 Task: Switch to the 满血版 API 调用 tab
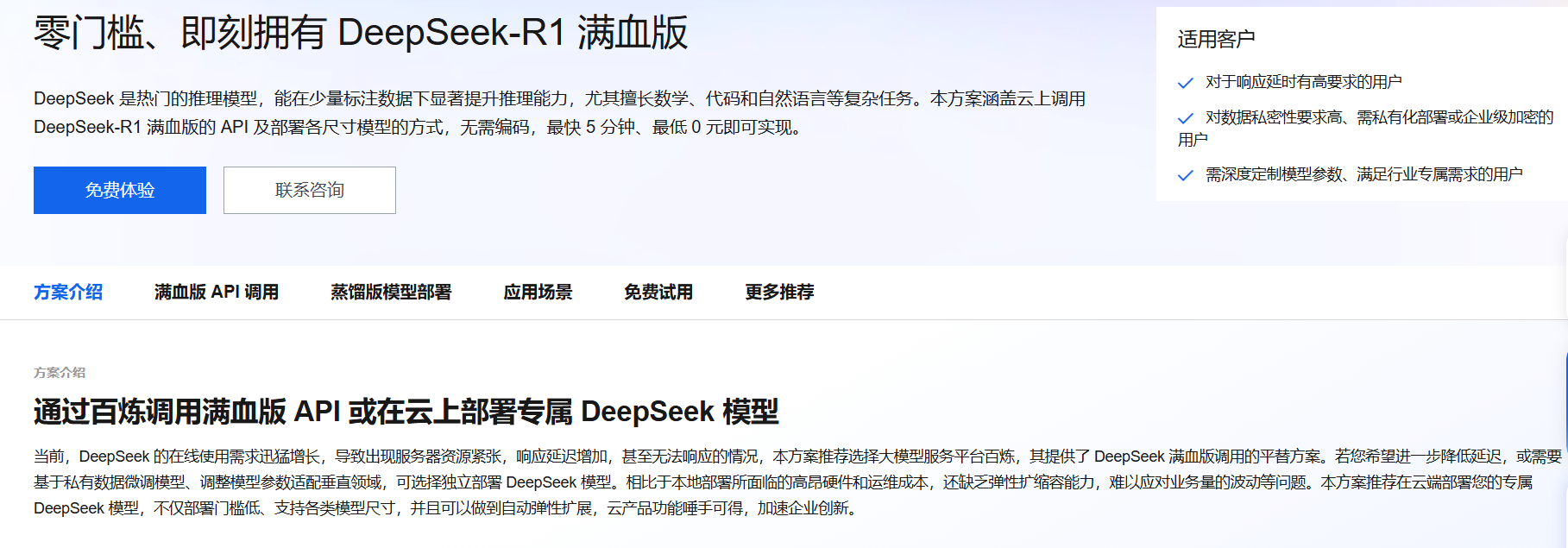tap(217, 292)
